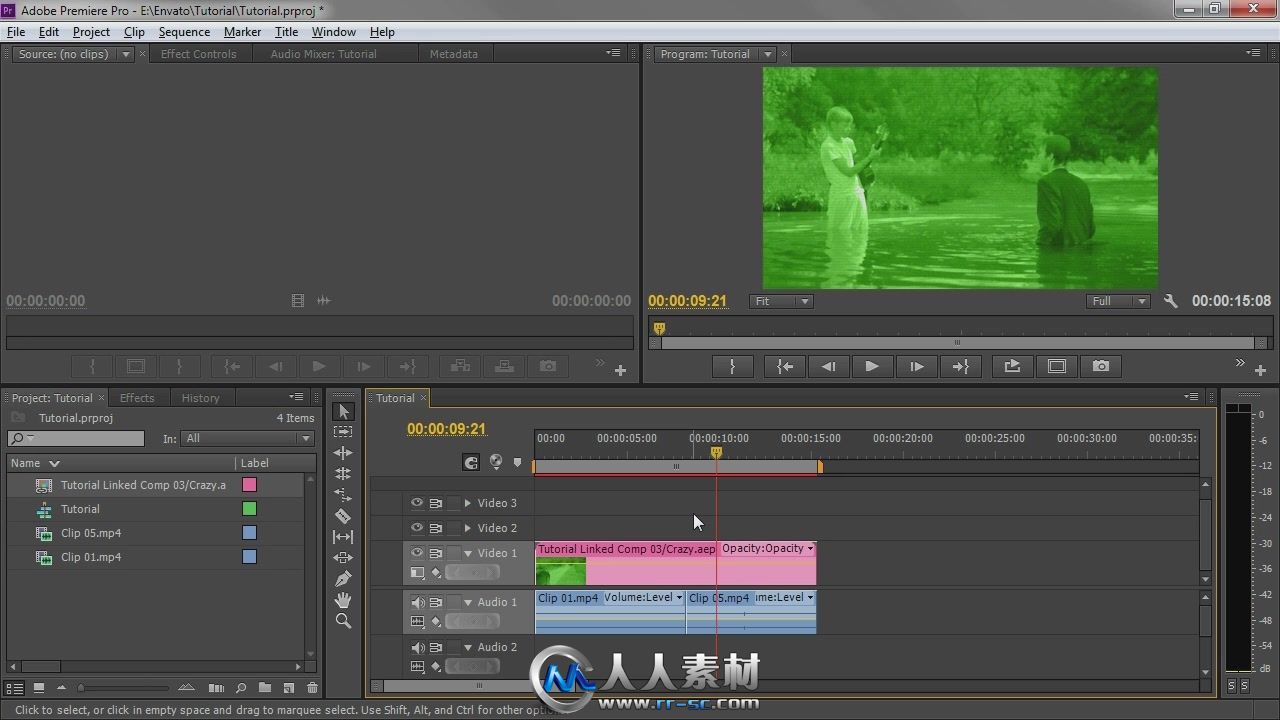Go to Out point in Program monitor
The image size is (1280, 720).
coord(960,366)
